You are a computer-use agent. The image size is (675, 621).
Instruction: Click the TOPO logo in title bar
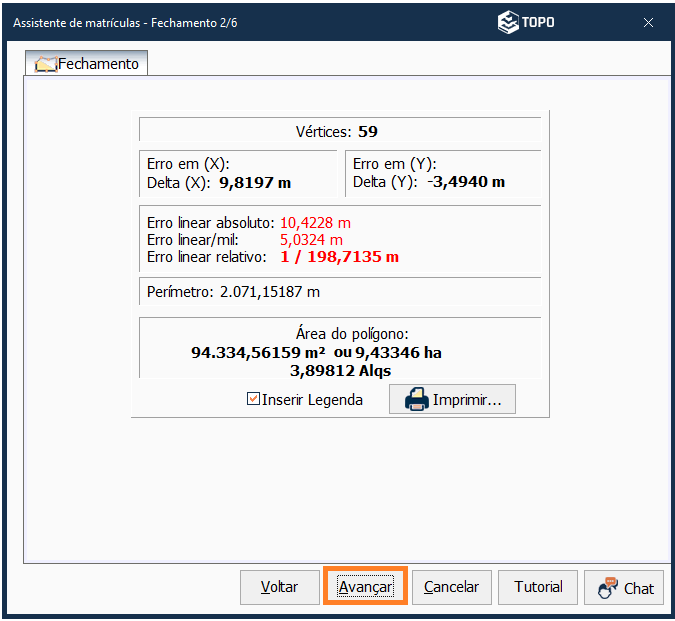pyautogui.click(x=526, y=22)
